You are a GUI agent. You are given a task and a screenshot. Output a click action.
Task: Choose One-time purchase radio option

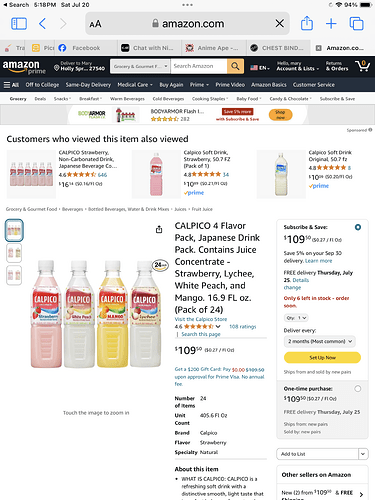(x=358, y=389)
